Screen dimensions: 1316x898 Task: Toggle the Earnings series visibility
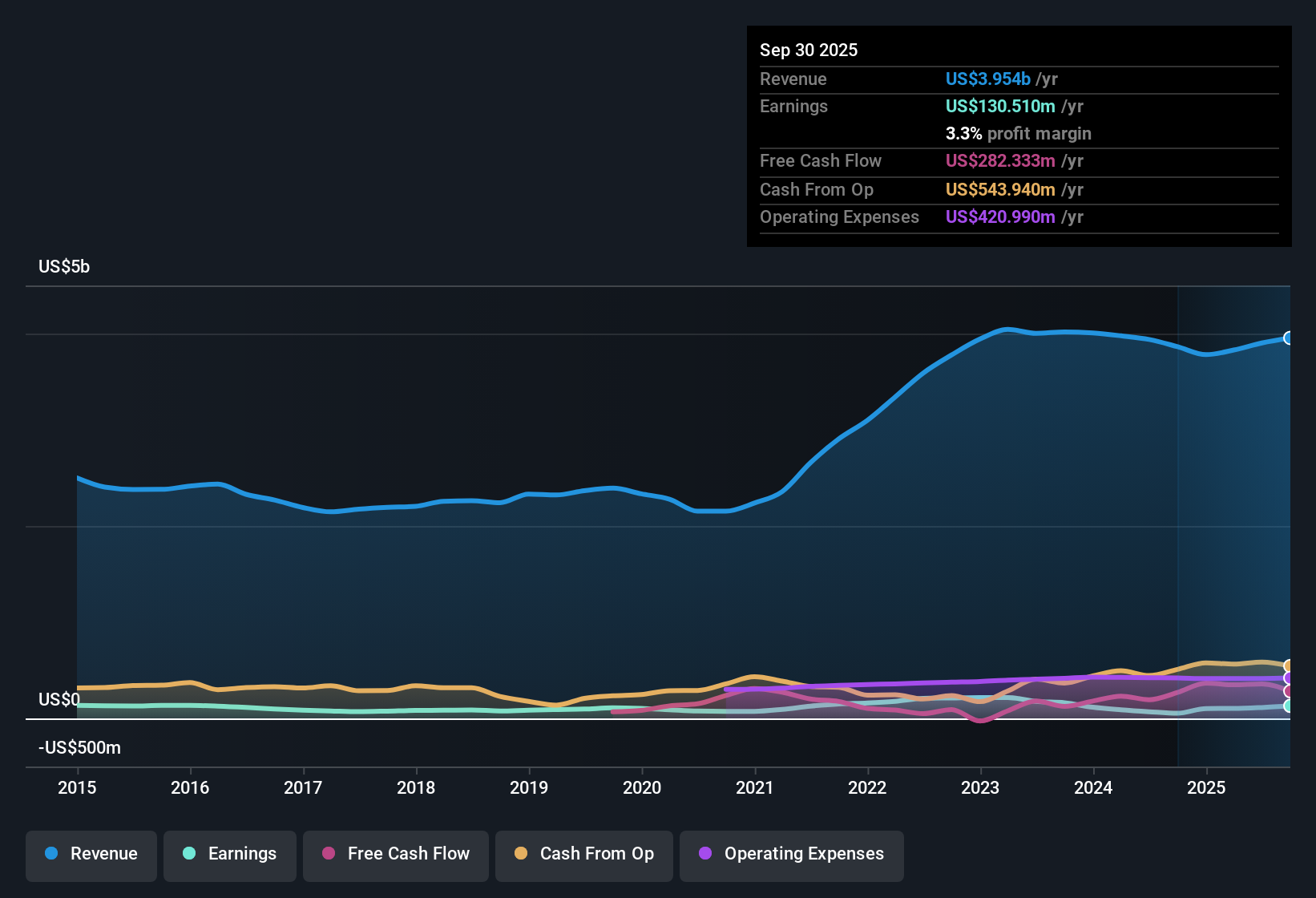230,854
